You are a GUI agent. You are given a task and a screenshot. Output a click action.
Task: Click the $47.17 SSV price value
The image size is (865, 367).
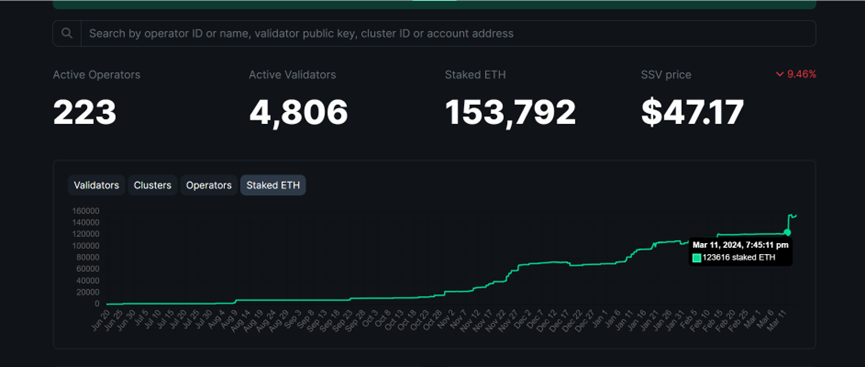pyautogui.click(x=692, y=113)
